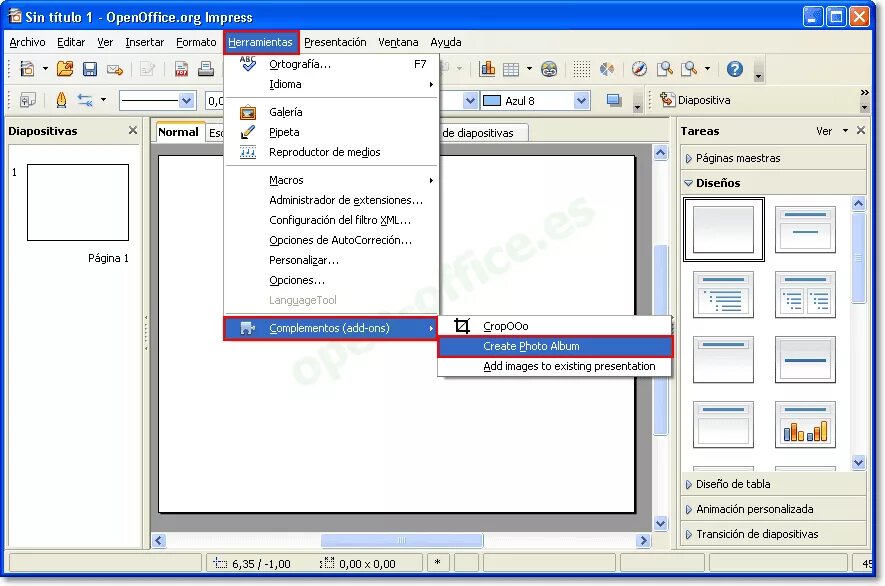The height and width of the screenshot is (586, 885).
Task: Select the Insert Chart icon
Action: pyautogui.click(x=487, y=68)
